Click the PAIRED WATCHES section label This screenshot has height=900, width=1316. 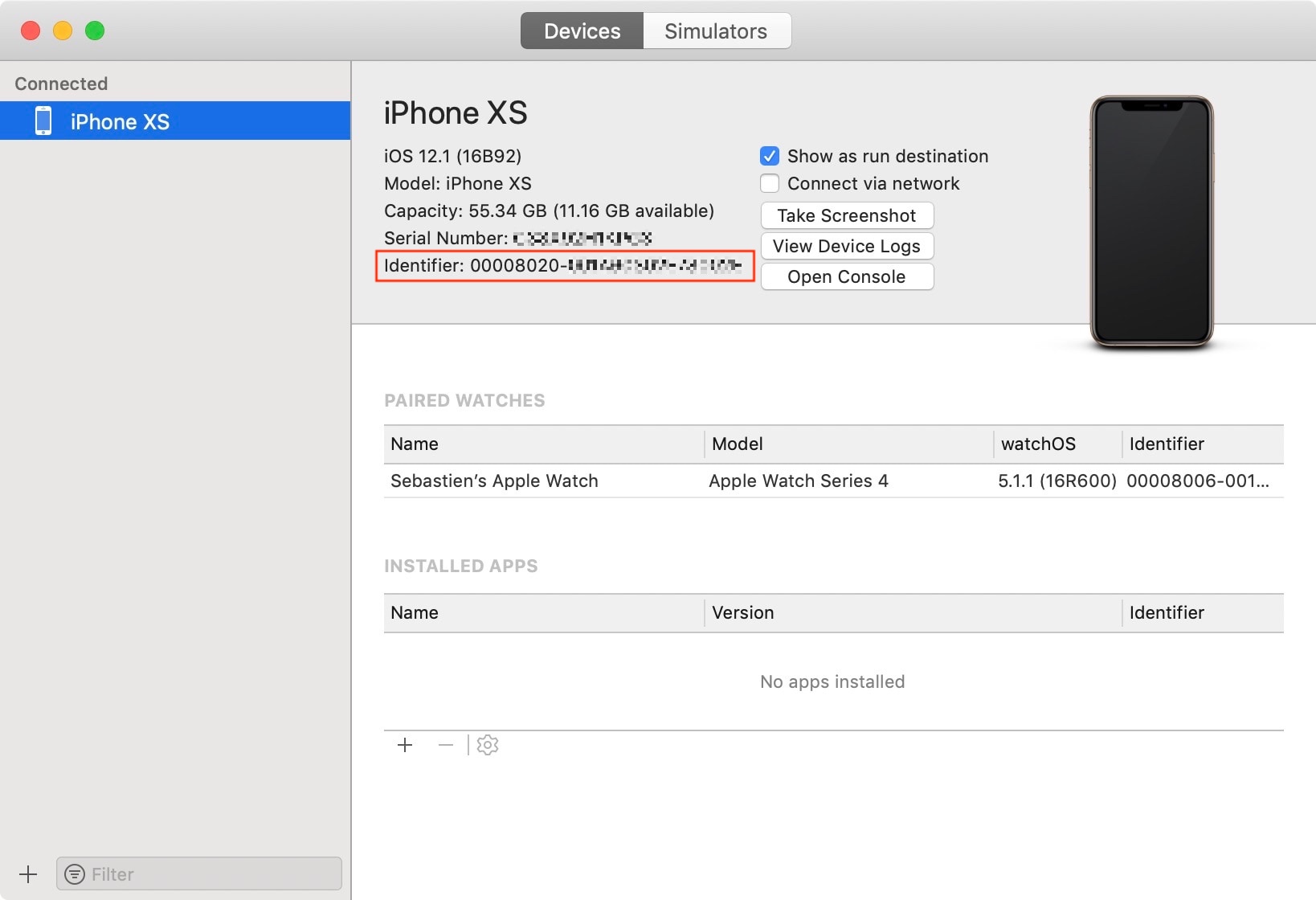(464, 400)
